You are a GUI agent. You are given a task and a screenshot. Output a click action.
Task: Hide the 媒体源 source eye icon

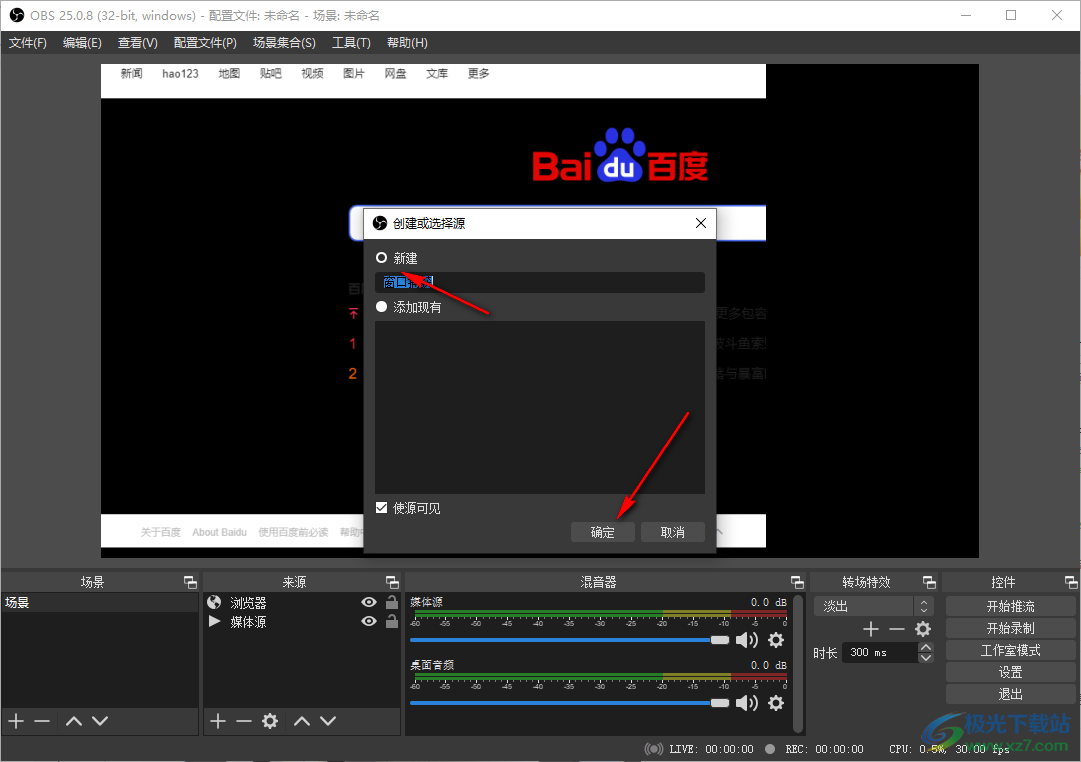369,621
